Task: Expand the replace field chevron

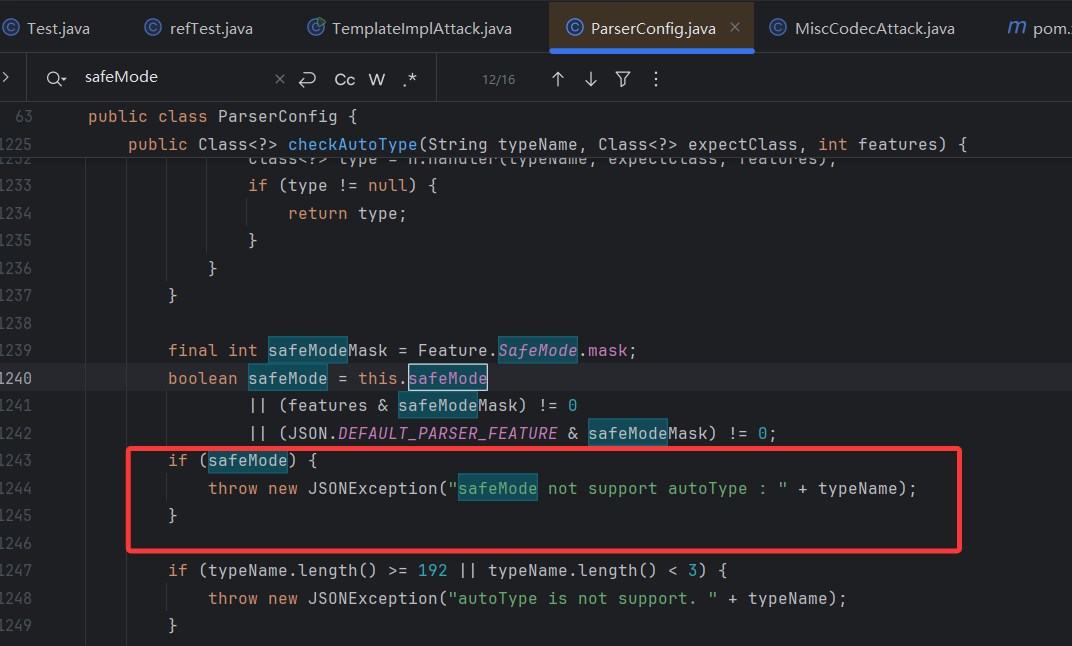Action: [x=6, y=78]
